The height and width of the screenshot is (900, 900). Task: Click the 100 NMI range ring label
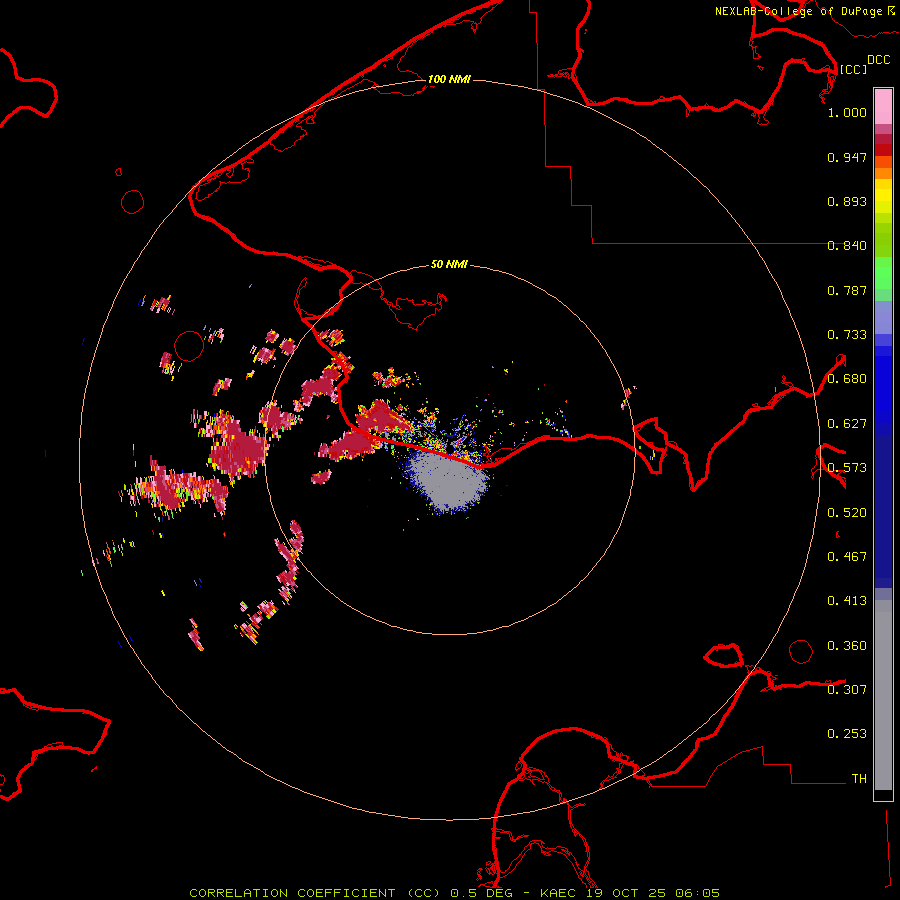(449, 79)
